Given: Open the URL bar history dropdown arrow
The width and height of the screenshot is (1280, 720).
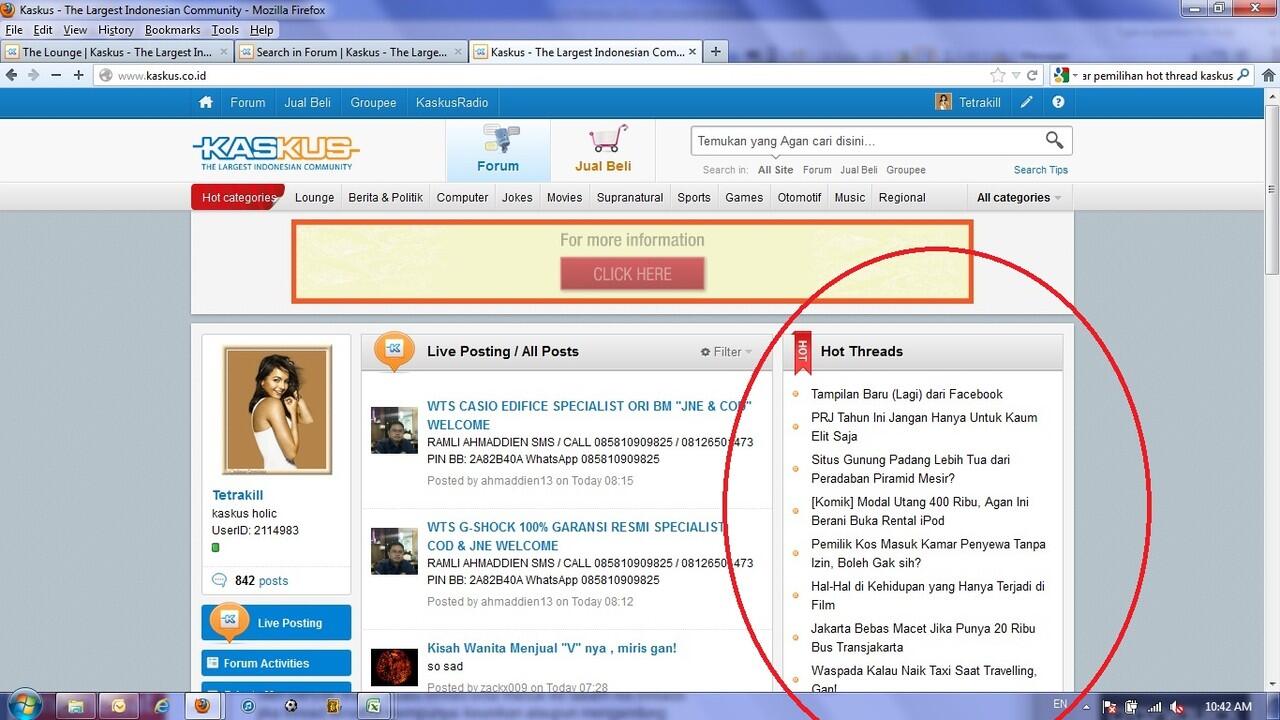Looking at the screenshot, I should coord(1016,75).
